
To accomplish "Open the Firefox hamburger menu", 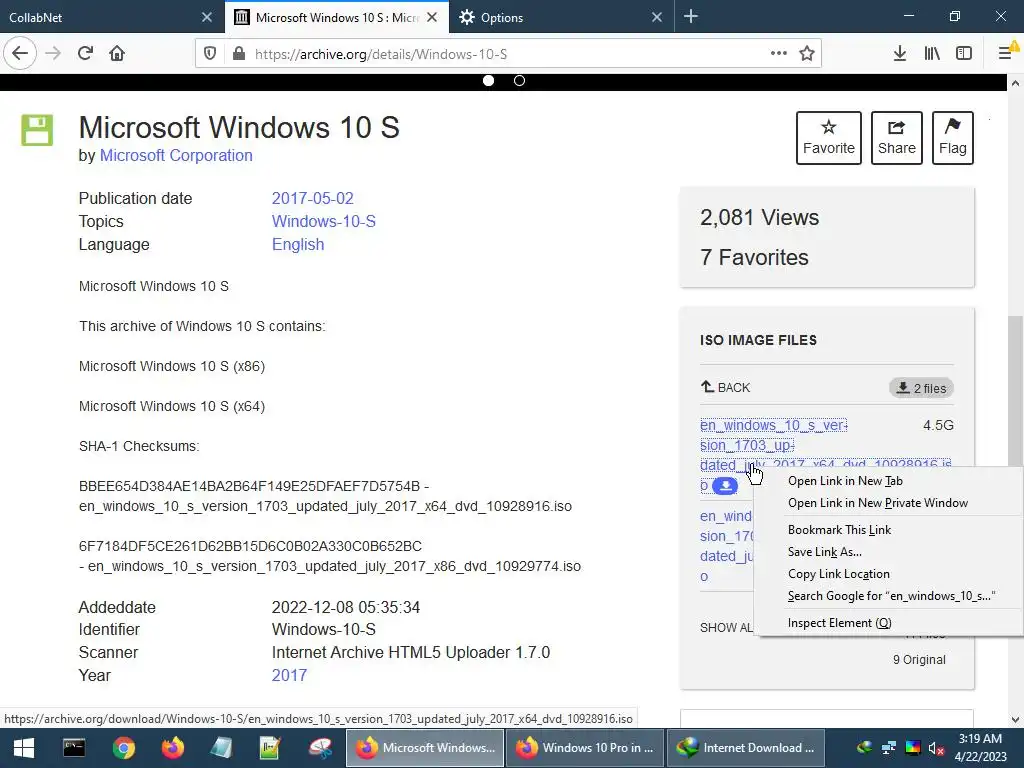I will click(1006, 54).
